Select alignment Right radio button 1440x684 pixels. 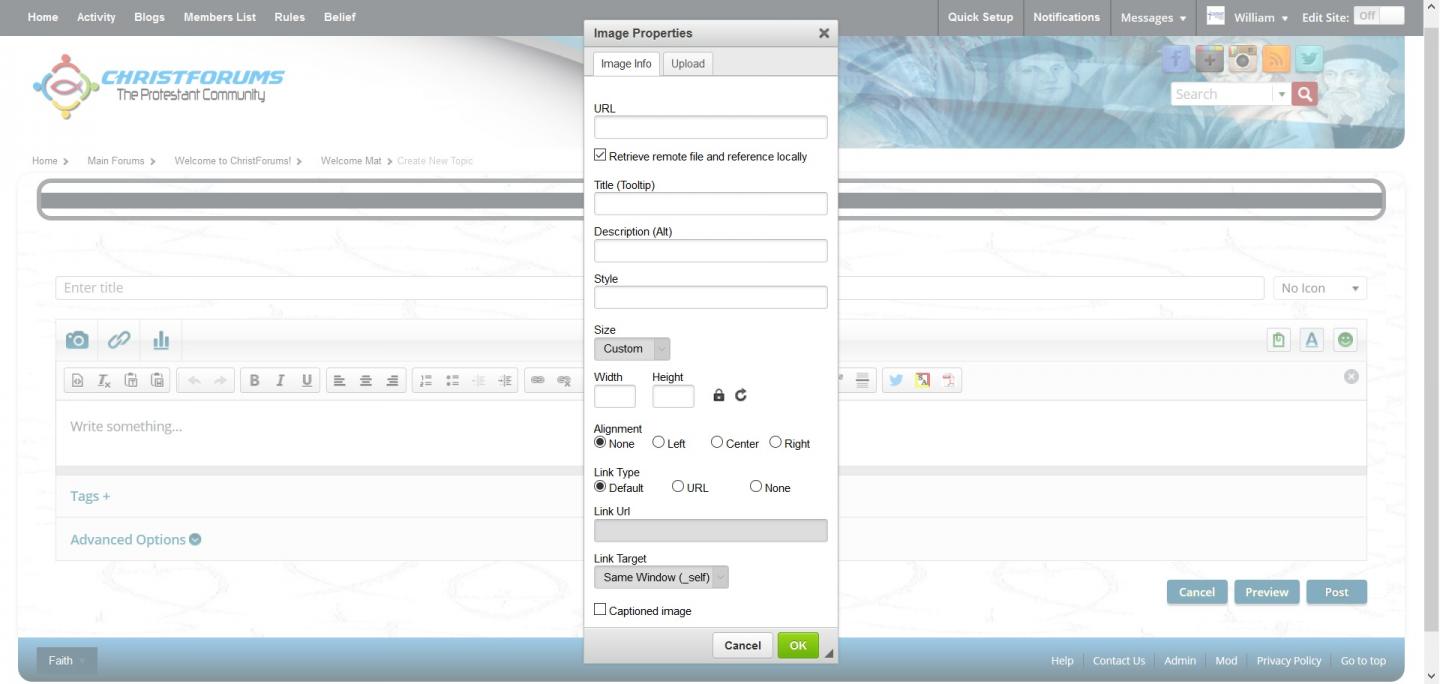pyautogui.click(x=775, y=442)
